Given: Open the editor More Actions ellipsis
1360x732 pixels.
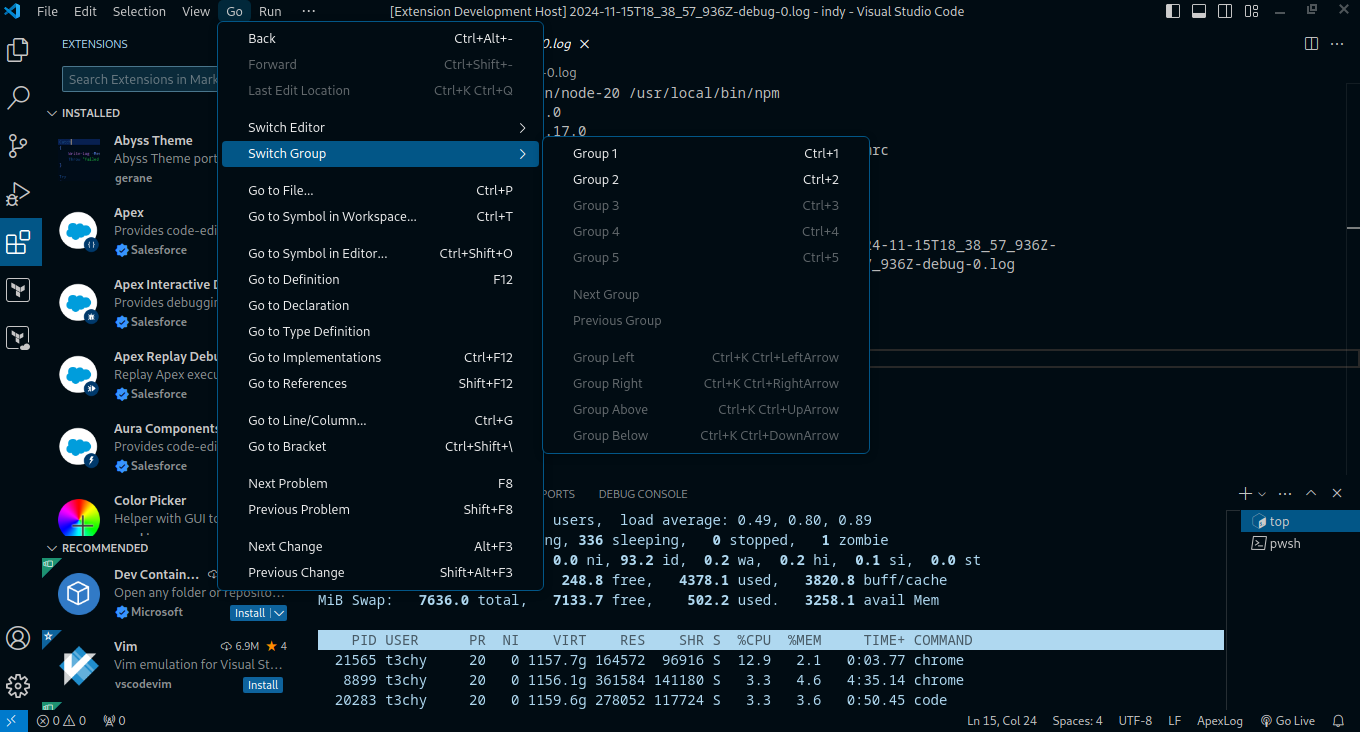Looking at the screenshot, I should click(1339, 44).
